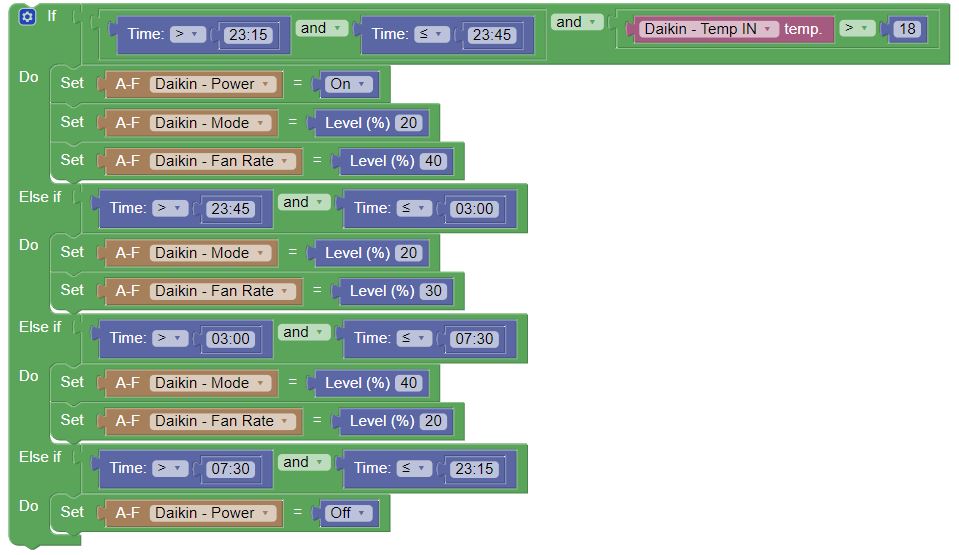Open 'and' dropdown in 07:30–23:15 Else if
959x555 pixels.
coord(304,462)
